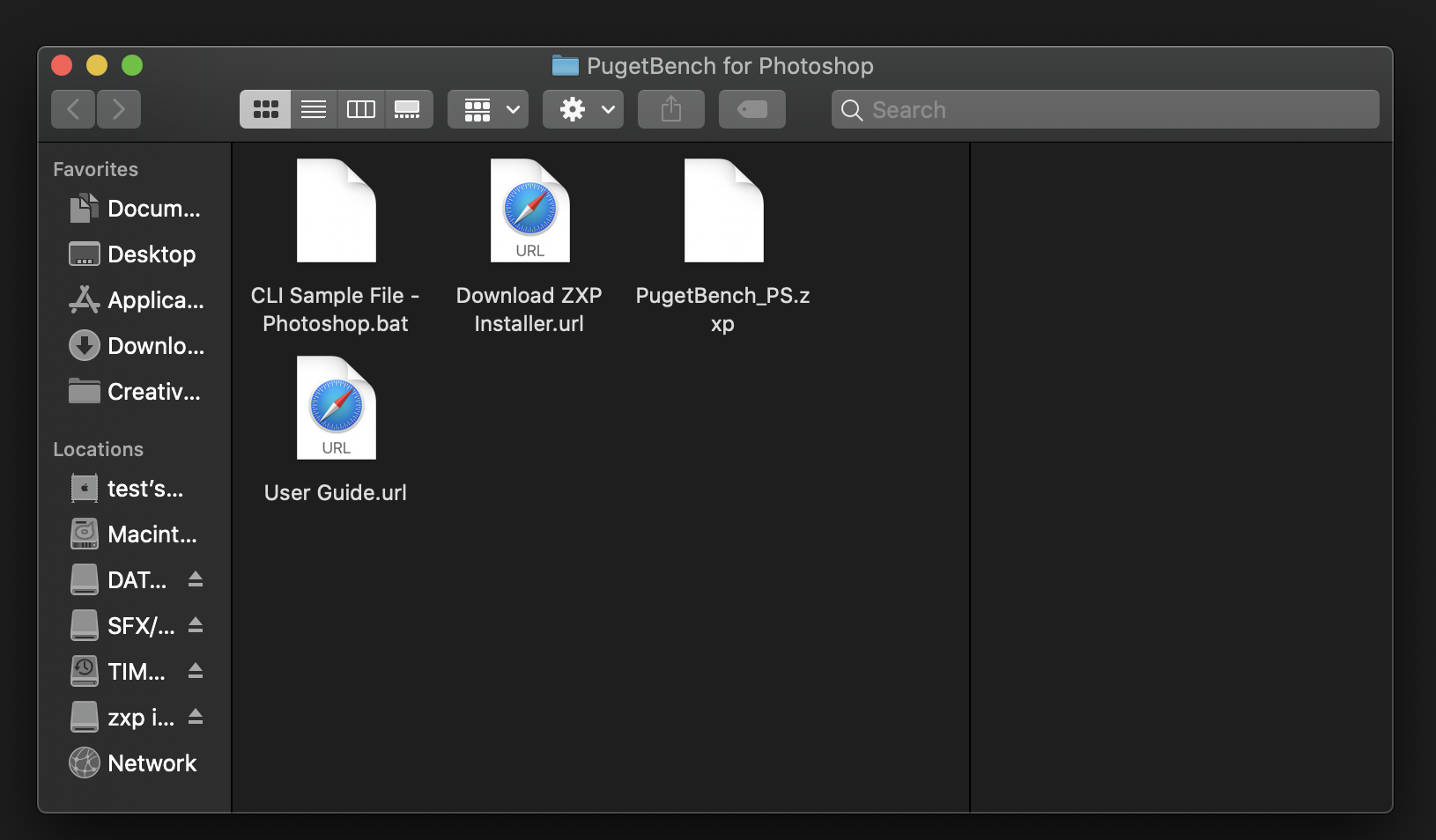Open the gear action menu
The width and height of the screenshot is (1436, 840).
pyautogui.click(x=583, y=109)
